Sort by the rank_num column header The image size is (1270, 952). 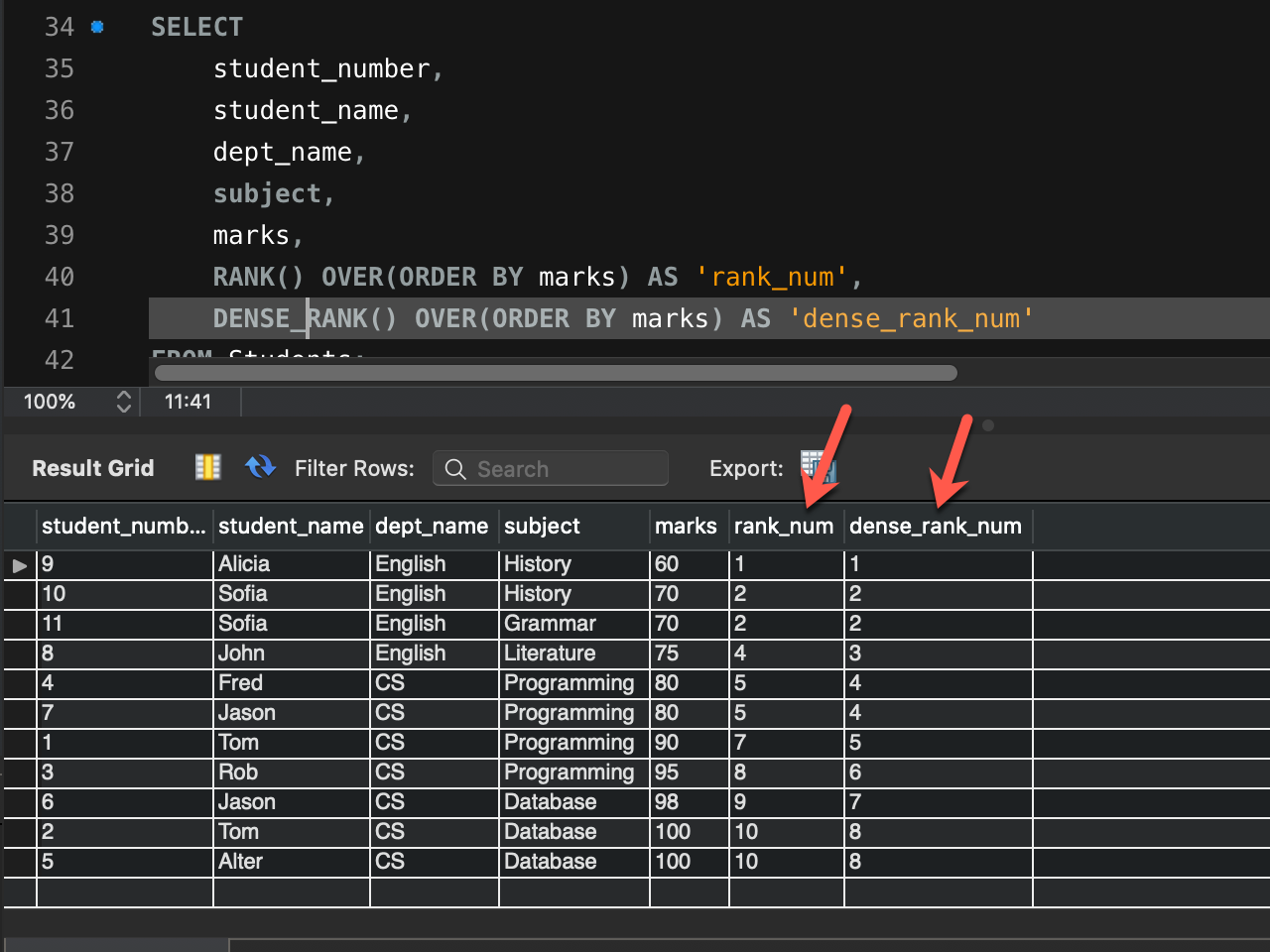[784, 527]
